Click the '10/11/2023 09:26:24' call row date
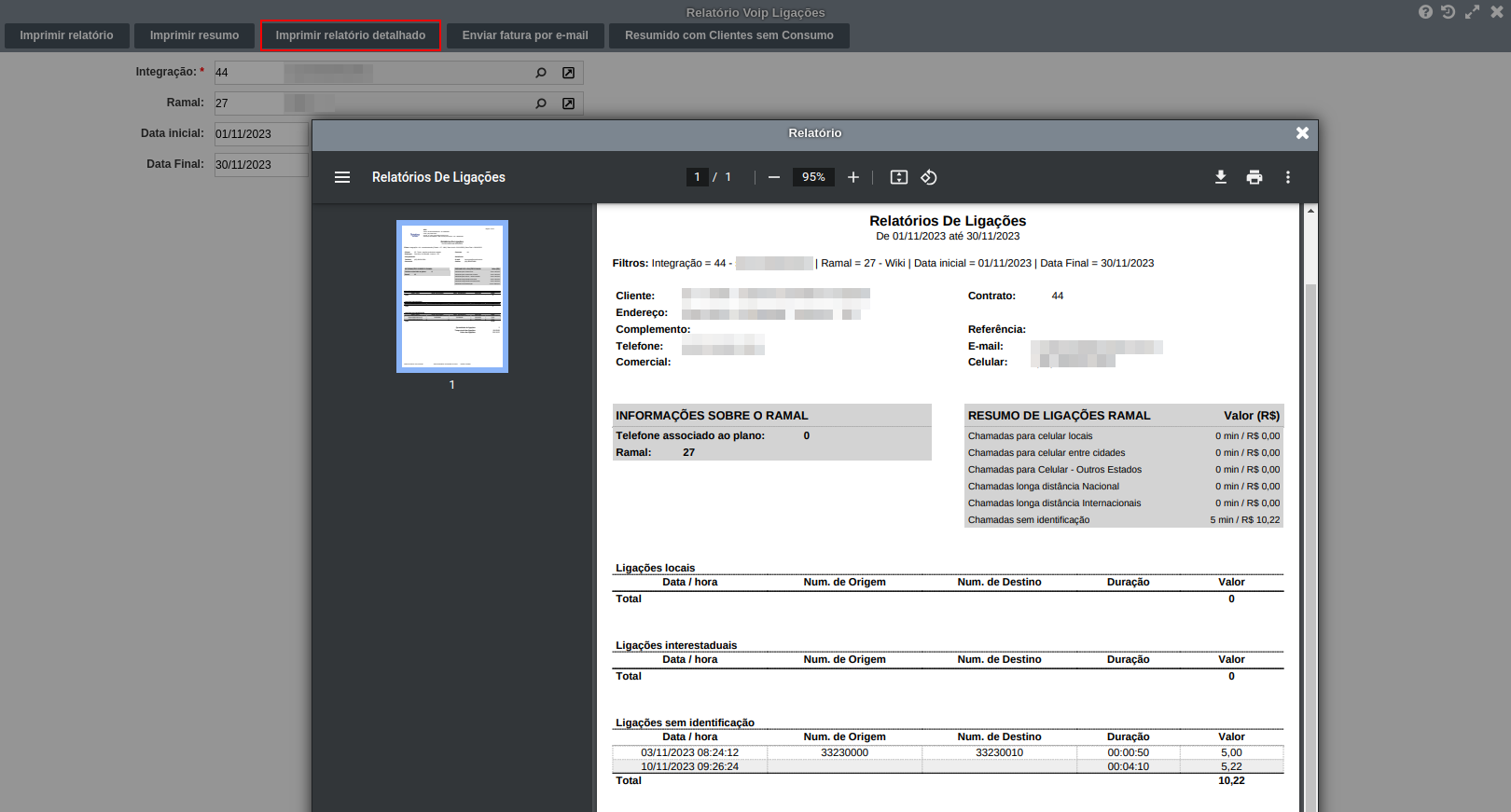 689,766
